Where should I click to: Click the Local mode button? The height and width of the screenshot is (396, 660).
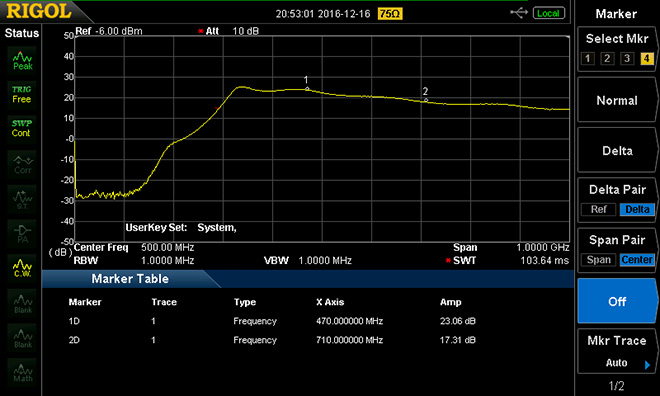point(548,13)
